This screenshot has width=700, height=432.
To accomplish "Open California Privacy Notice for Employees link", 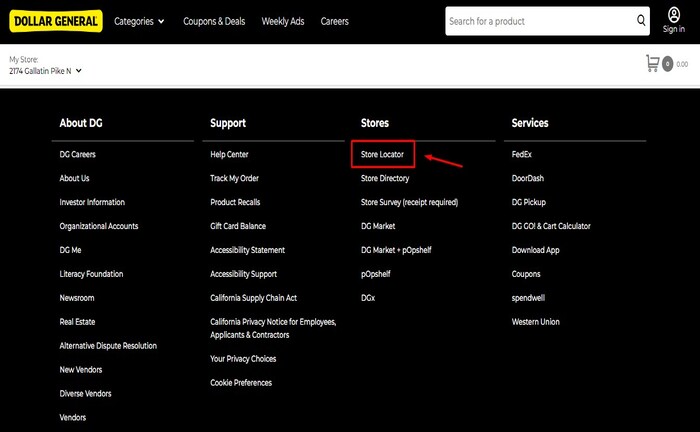I will [x=273, y=328].
